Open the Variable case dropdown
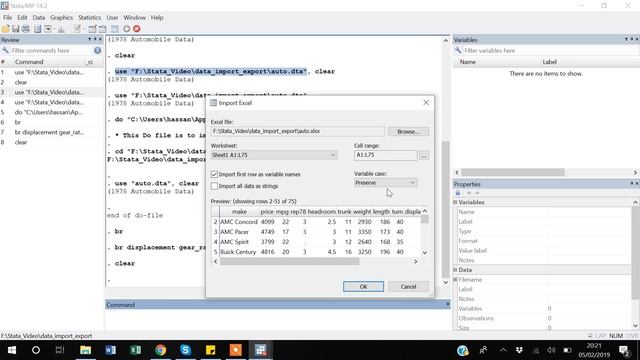The height and width of the screenshot is (360, 640). point(413,183)
